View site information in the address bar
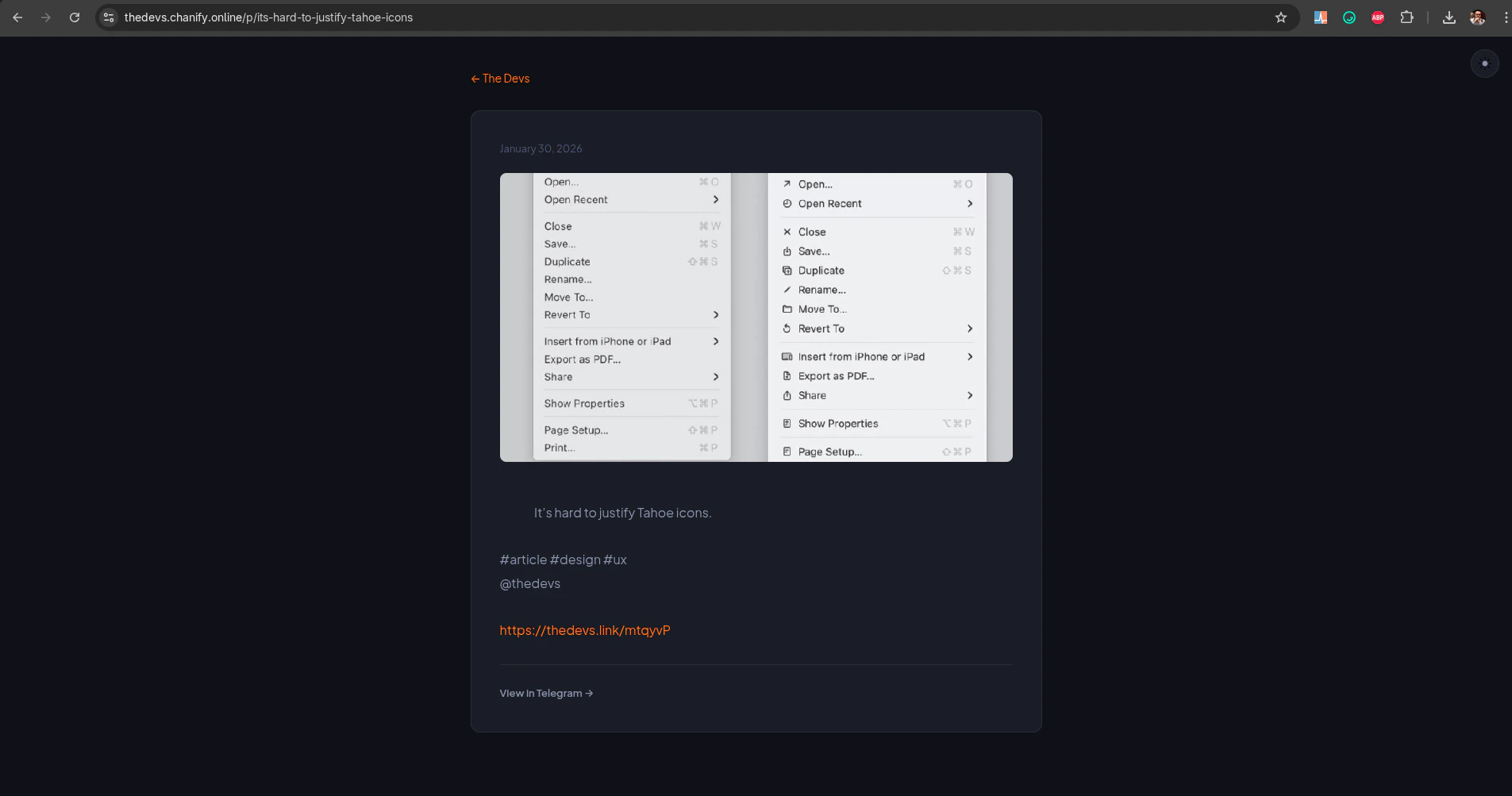 click(x=108, y=17)
